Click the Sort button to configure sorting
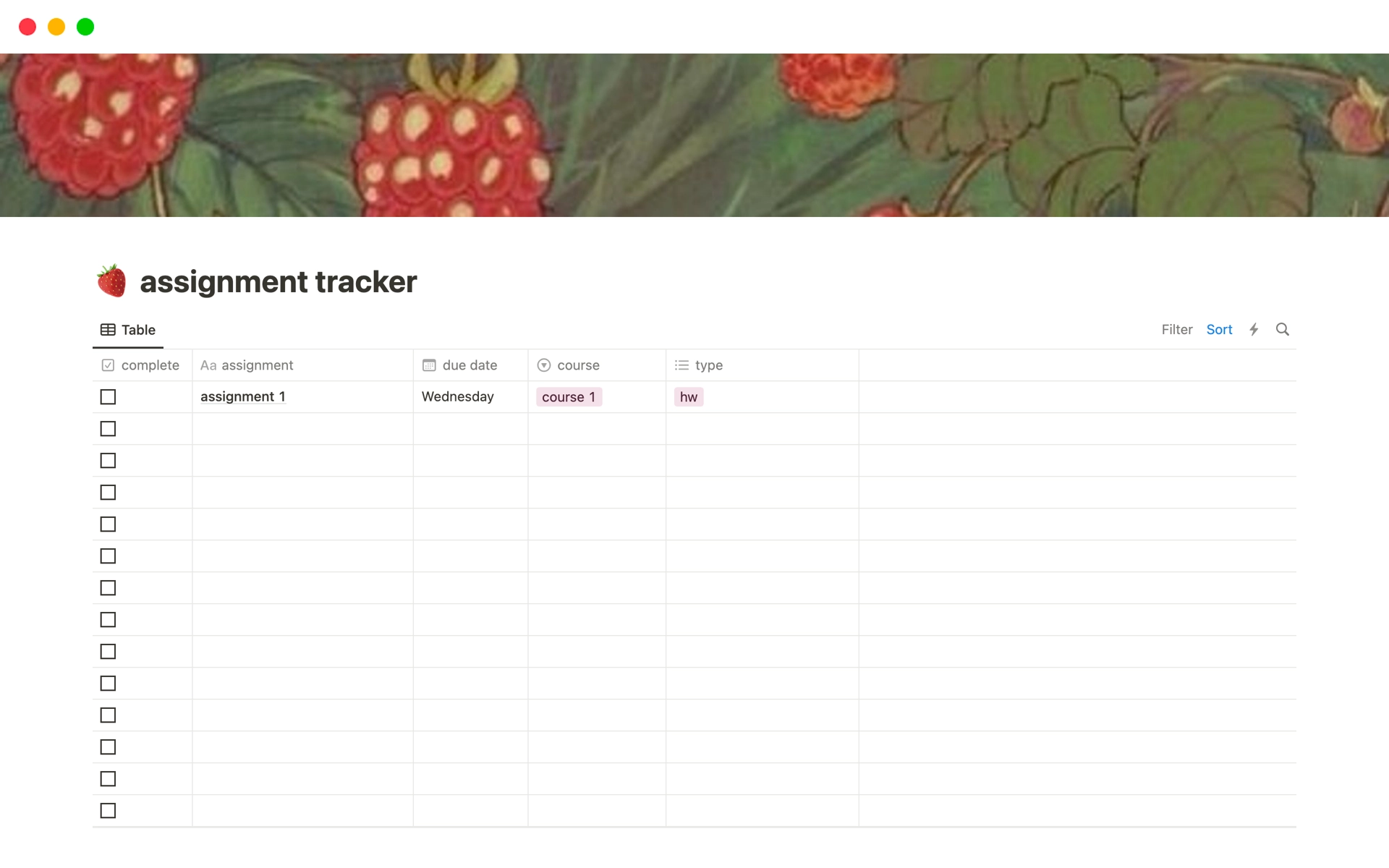Viewport: 1389px width, 868px height. coord(1219,329)
